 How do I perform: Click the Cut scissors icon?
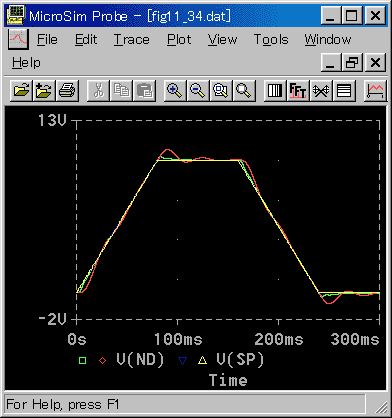(x=98, y=90)
